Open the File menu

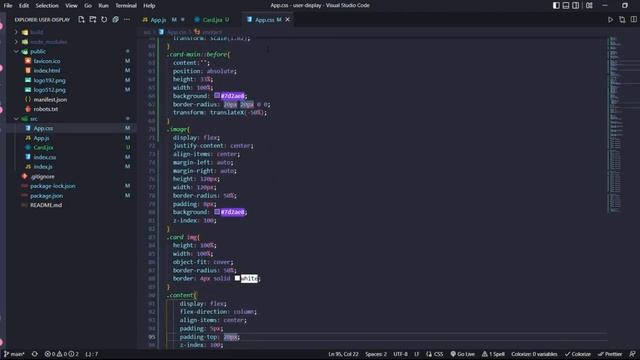[8, 6]
